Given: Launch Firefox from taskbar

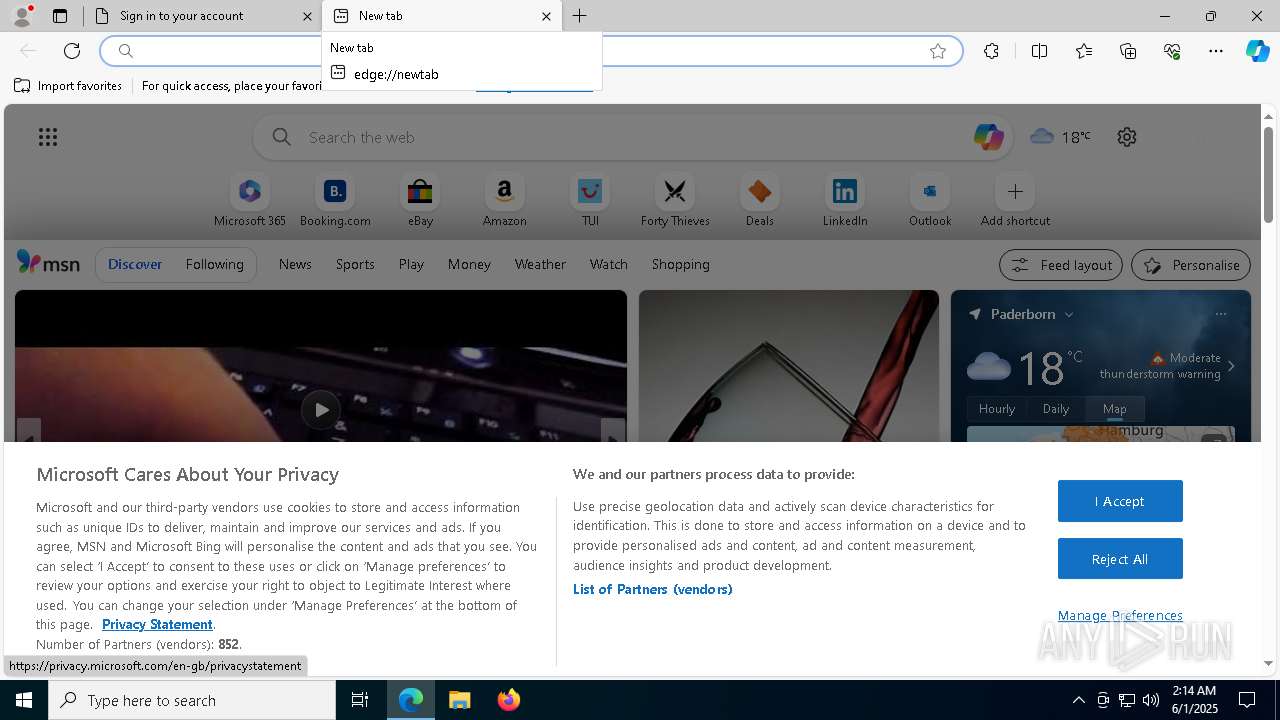Looking at the screenshot, I should pos(509,700).
